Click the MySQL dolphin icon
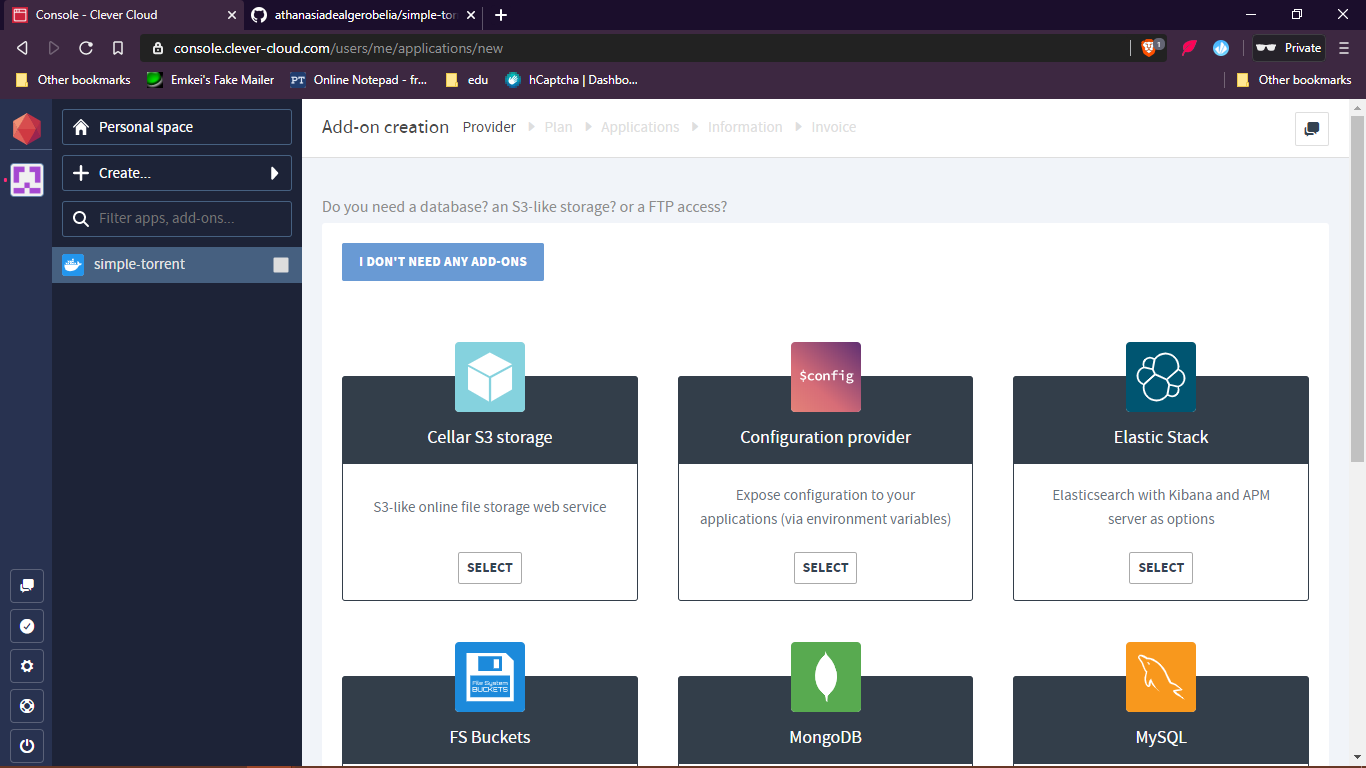The height and width of the screenshot is (768, 1366). [x=1160, y=677]
